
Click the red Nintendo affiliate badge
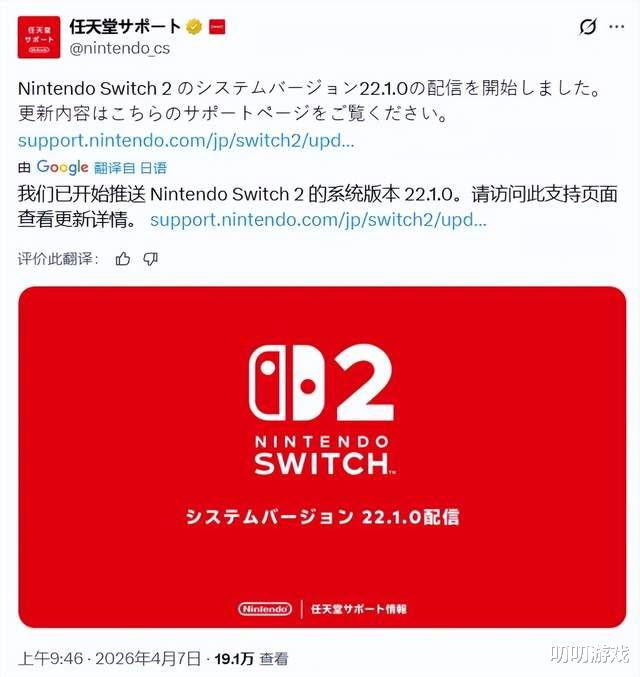[217, 27]
